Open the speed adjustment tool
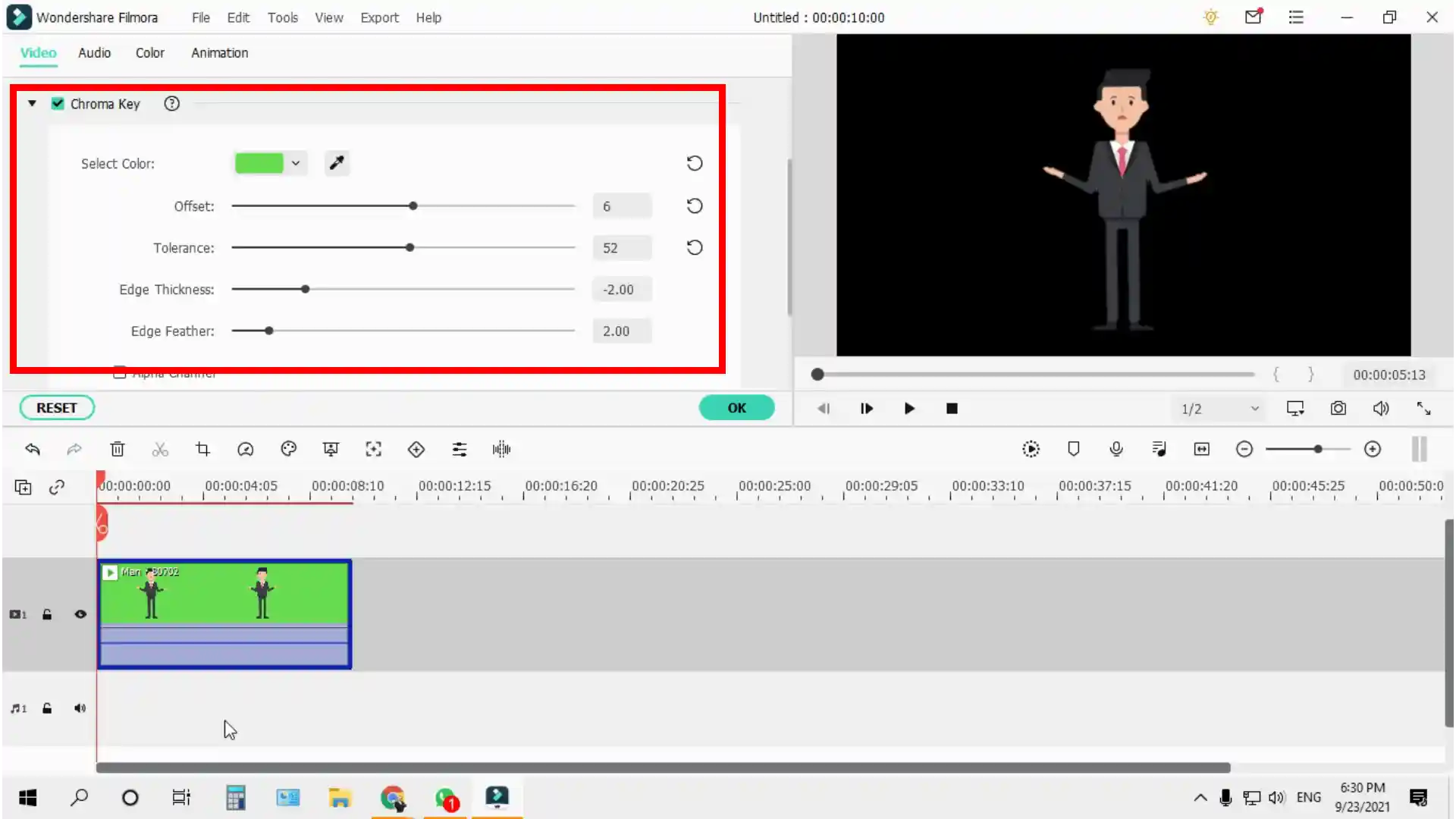Image resolution: width=1456 pixels, height=819 pixels. [x=245, y=449]
